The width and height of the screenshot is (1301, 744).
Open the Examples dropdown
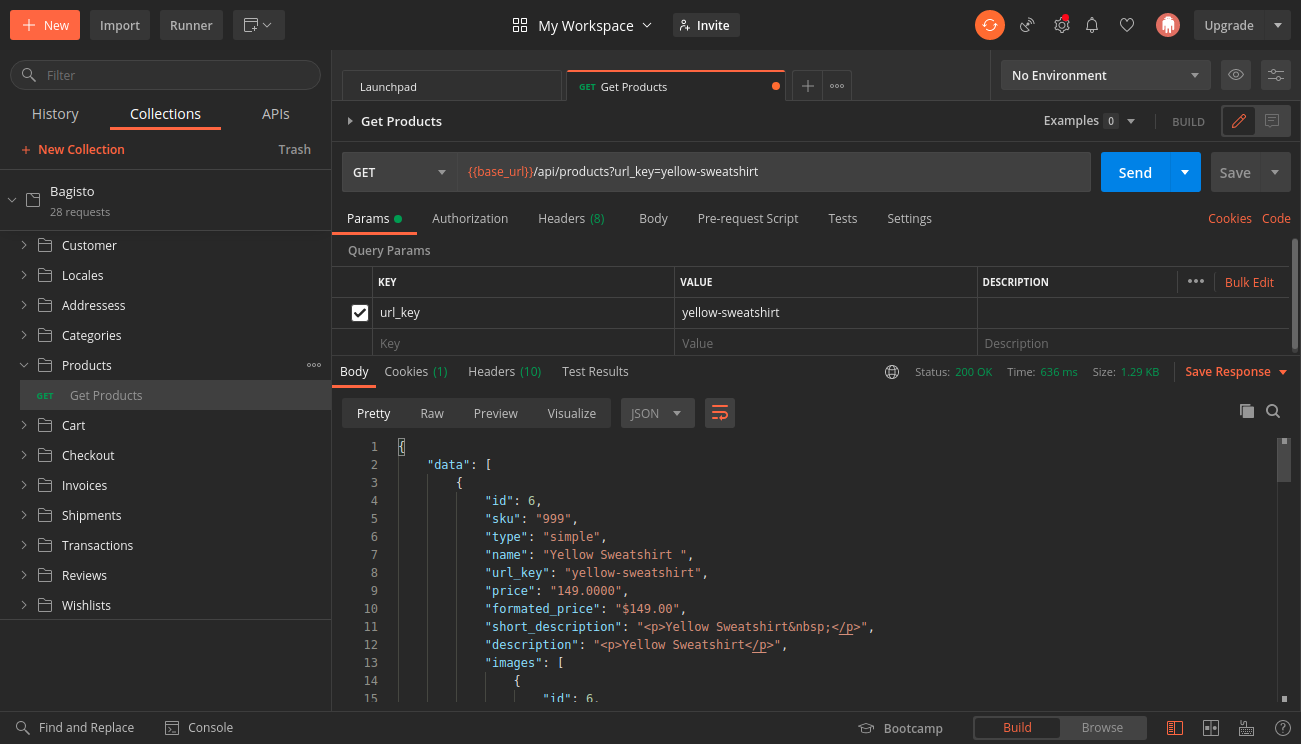point(1089,121)
